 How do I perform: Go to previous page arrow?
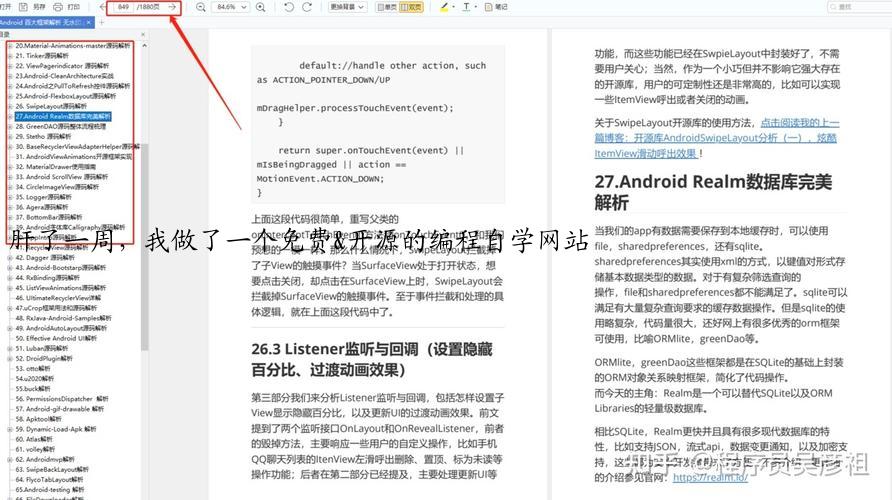tap(104, 7)
